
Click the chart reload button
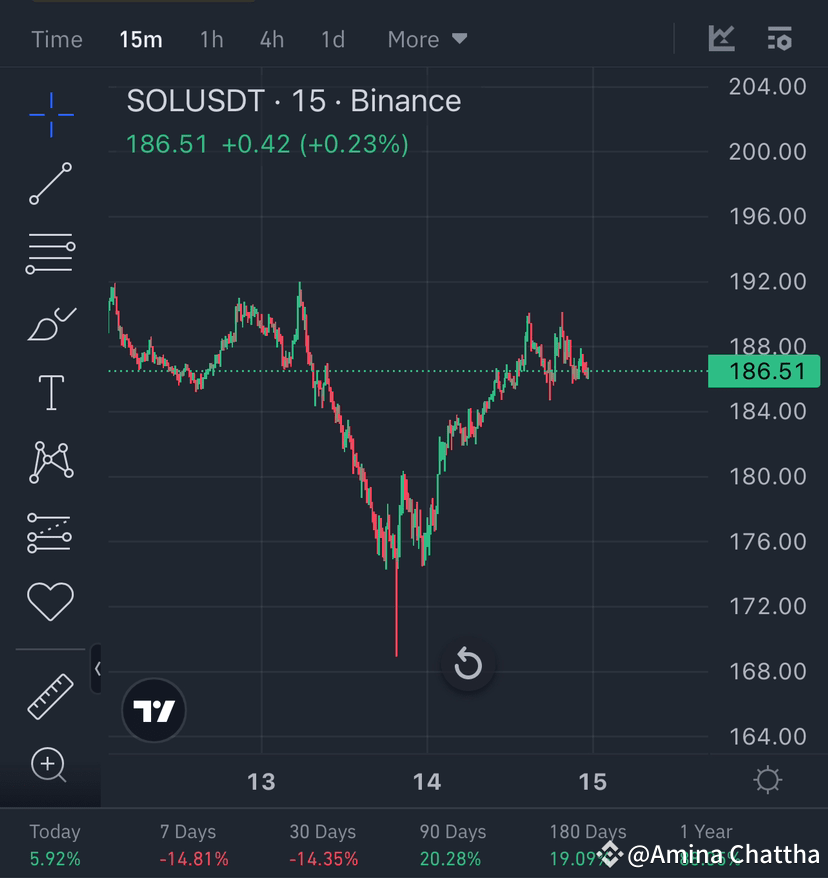(x=467, y=663)
